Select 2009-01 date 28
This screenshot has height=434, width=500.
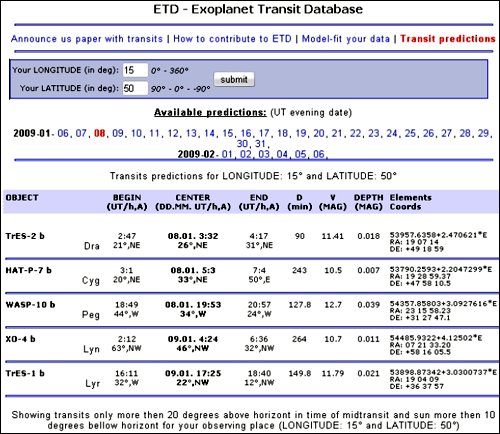(465, 133)
